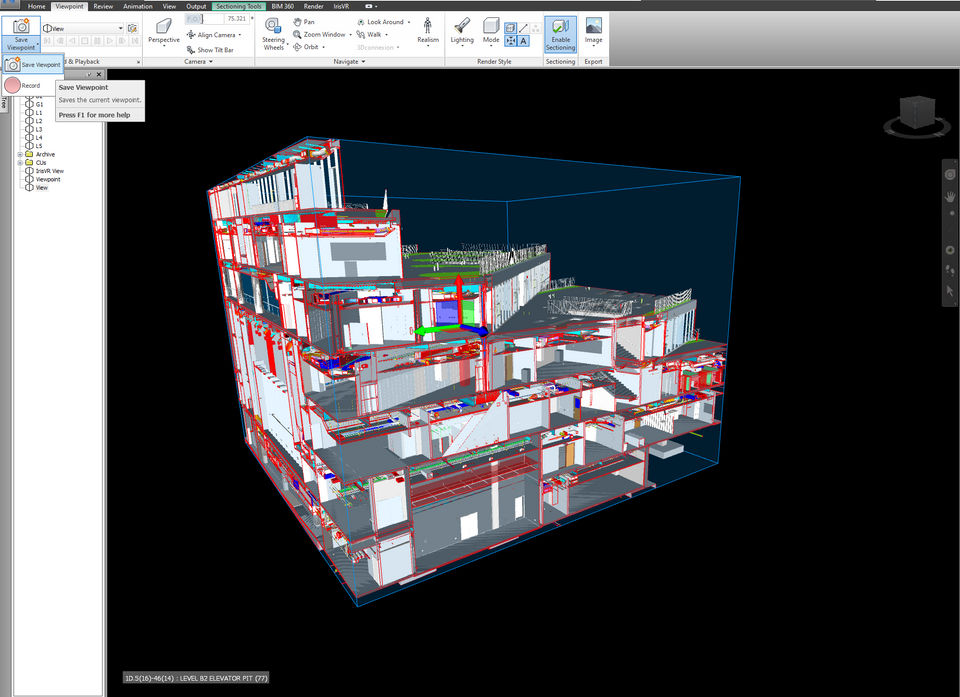
Task: Toggle text display 'A' in Render Style
Action: 523,41
